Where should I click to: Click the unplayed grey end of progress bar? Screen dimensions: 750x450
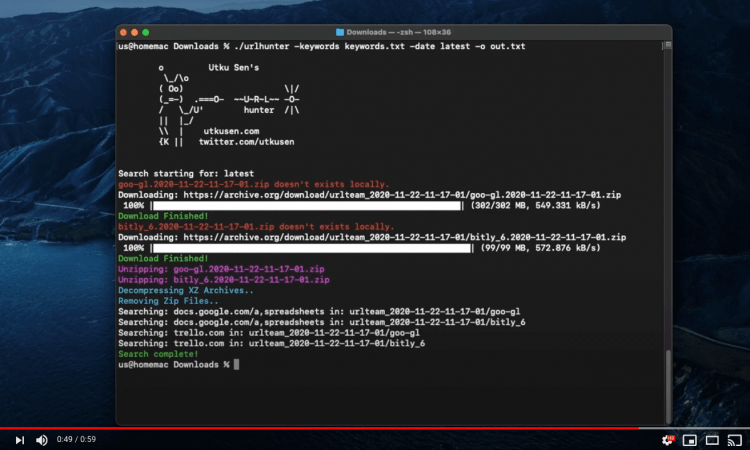click(x=694, y=428)
